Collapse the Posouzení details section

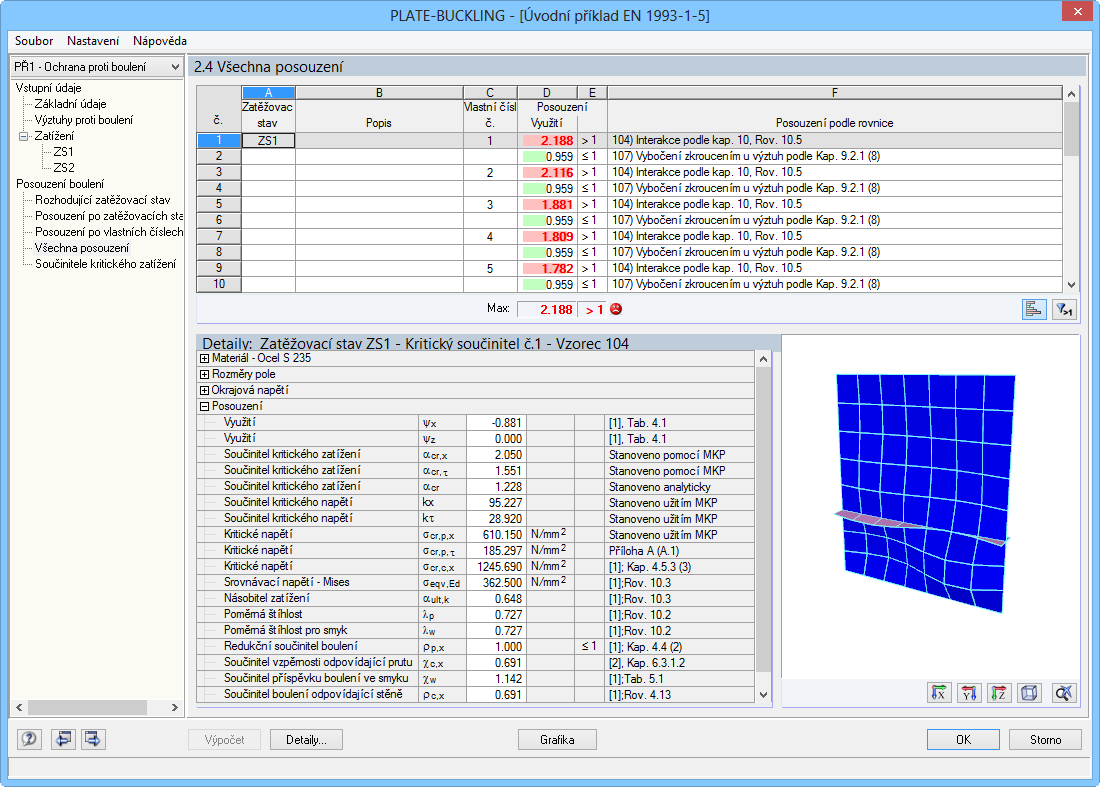coord(204,407)
